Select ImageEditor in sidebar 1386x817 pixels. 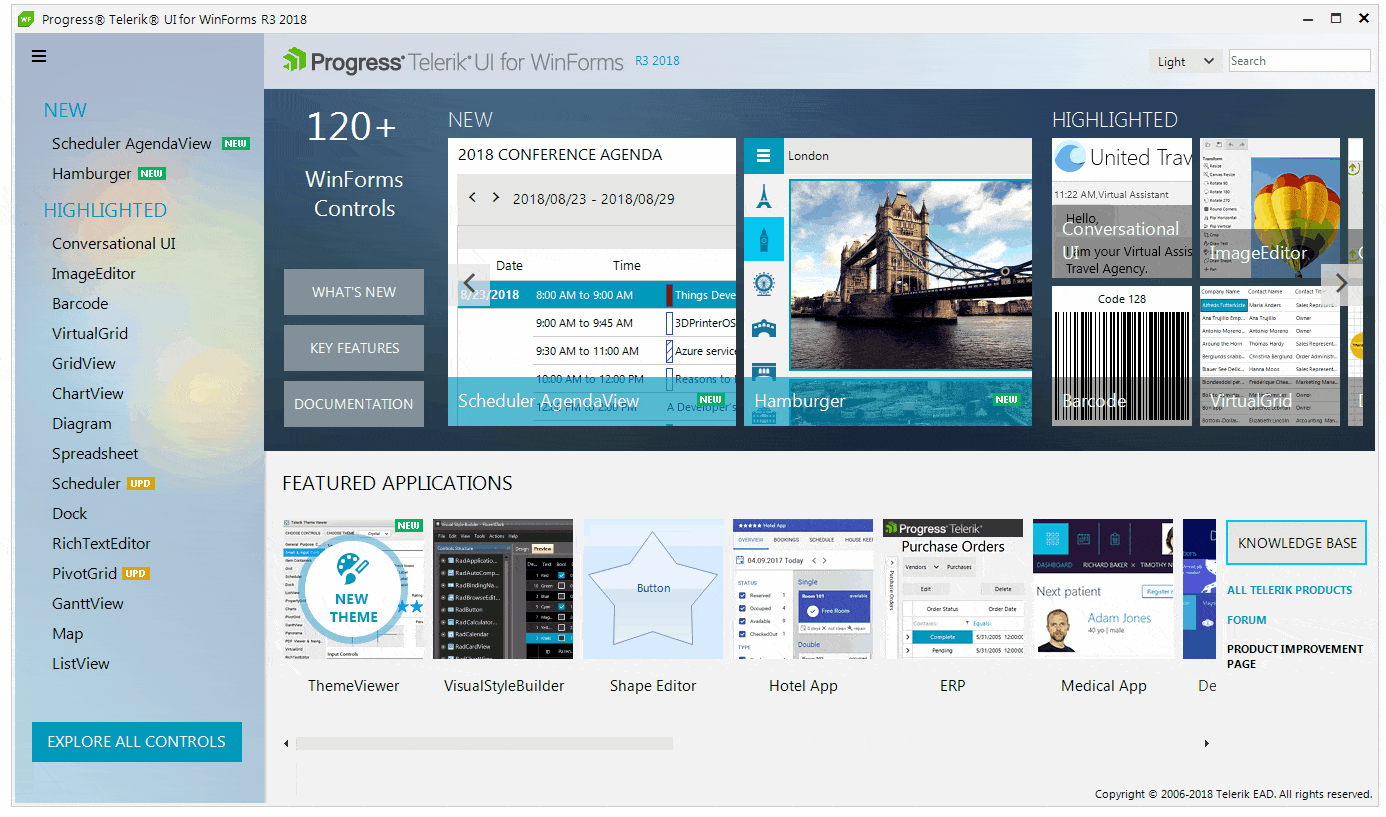(x=94, y=274)
